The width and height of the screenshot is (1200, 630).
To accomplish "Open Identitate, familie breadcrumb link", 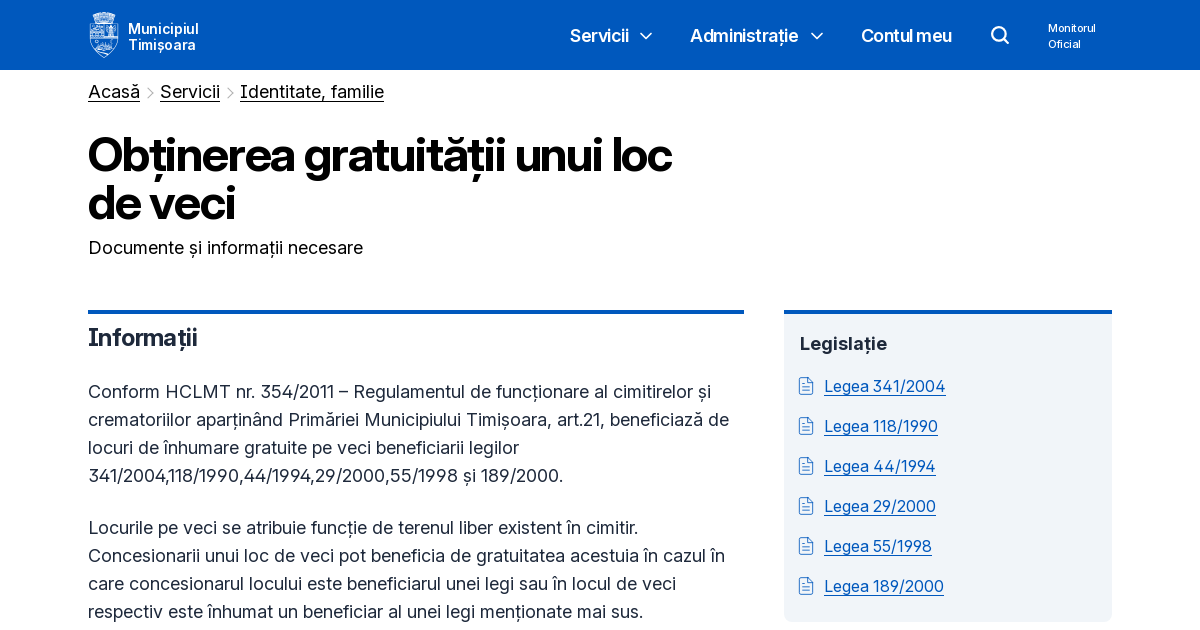I will (x=311, y=91).
